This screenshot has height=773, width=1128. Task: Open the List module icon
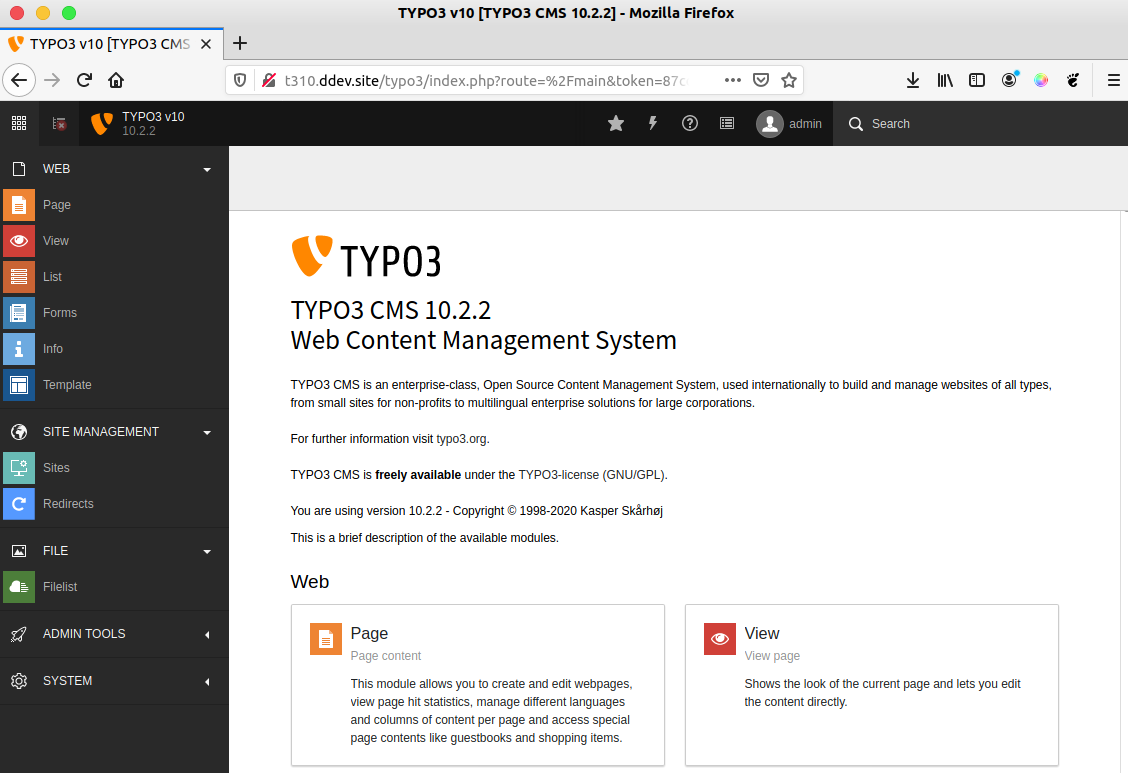[19, 277]
